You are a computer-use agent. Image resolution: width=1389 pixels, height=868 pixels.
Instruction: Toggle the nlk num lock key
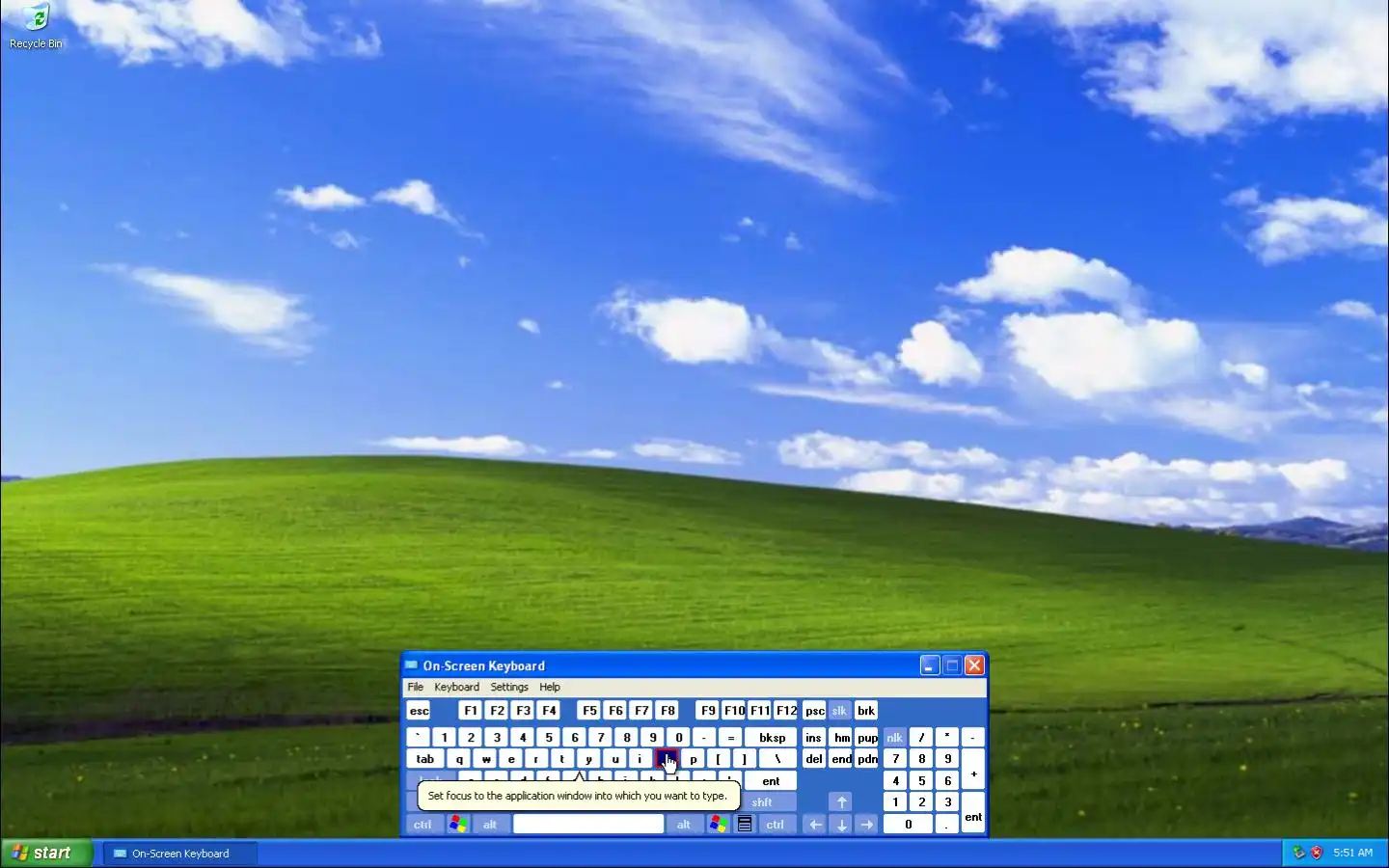click(x=894, y=738)
